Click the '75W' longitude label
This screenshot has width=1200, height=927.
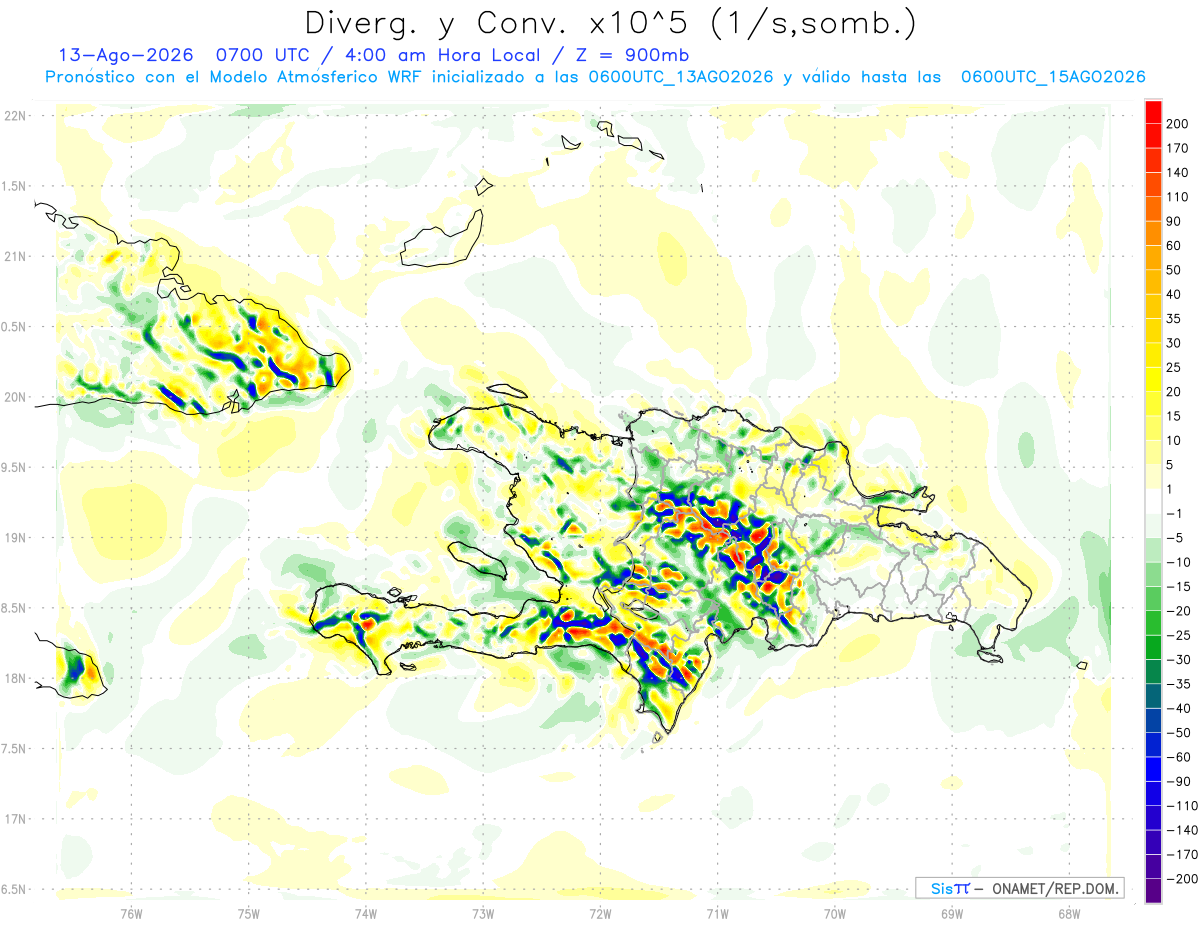(x=249, y=914)
